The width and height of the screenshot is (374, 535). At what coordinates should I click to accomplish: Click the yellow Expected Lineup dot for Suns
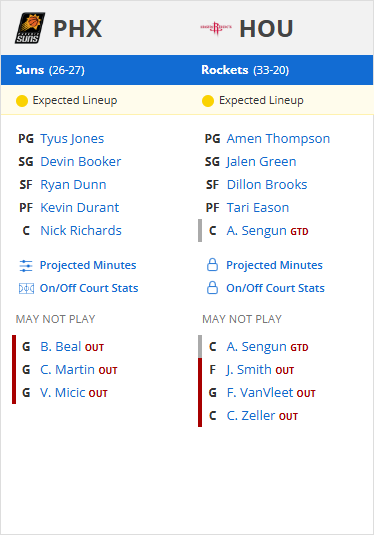click(22, 101)
